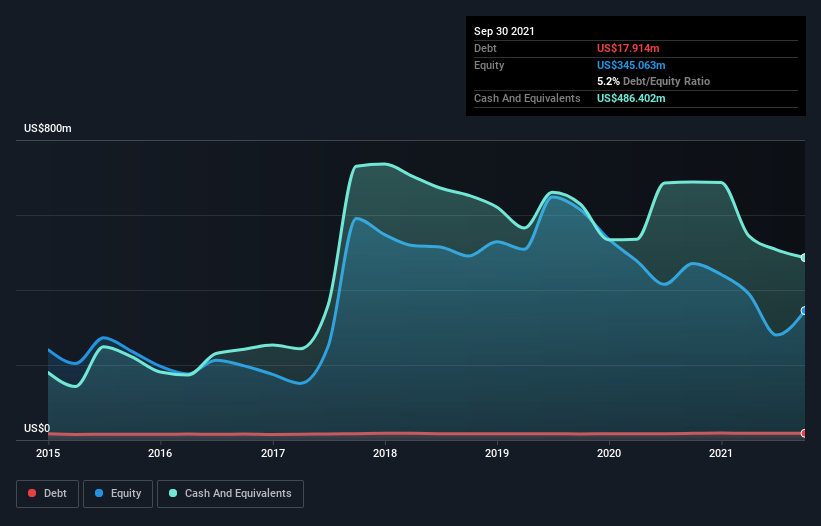This screenshot has height=526, width=821.
Task: Select the 2020 x-axis label
Action: pos(609,453)
